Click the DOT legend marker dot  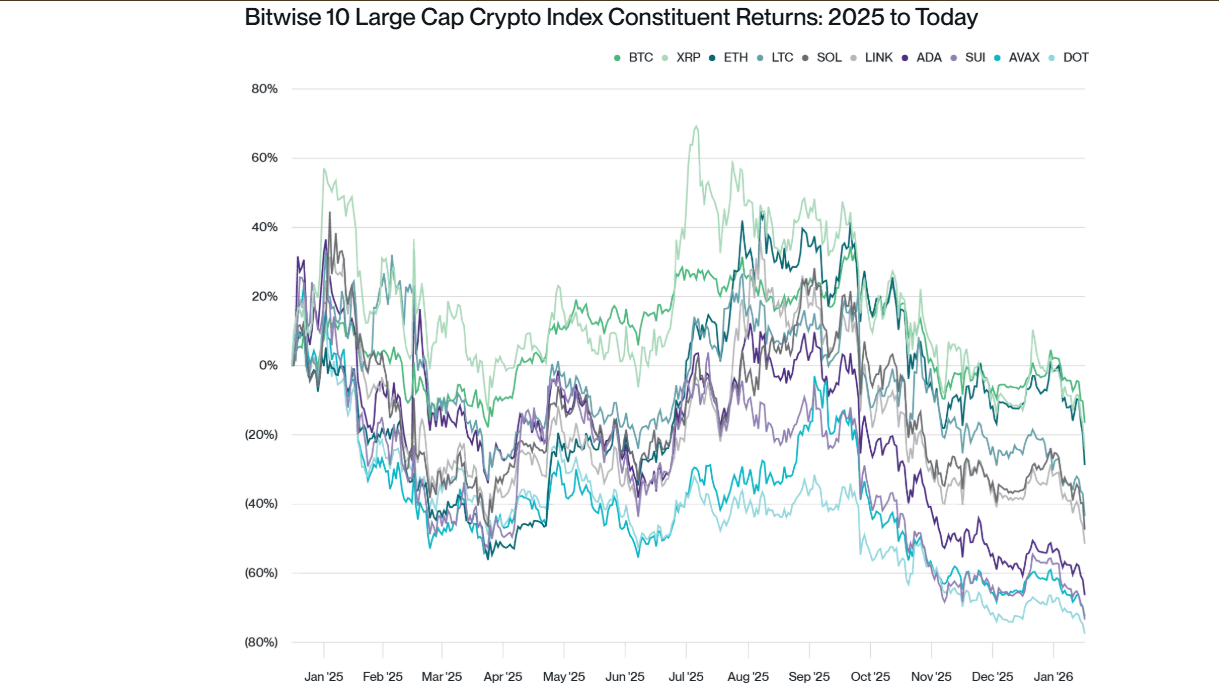point(1052,58)
